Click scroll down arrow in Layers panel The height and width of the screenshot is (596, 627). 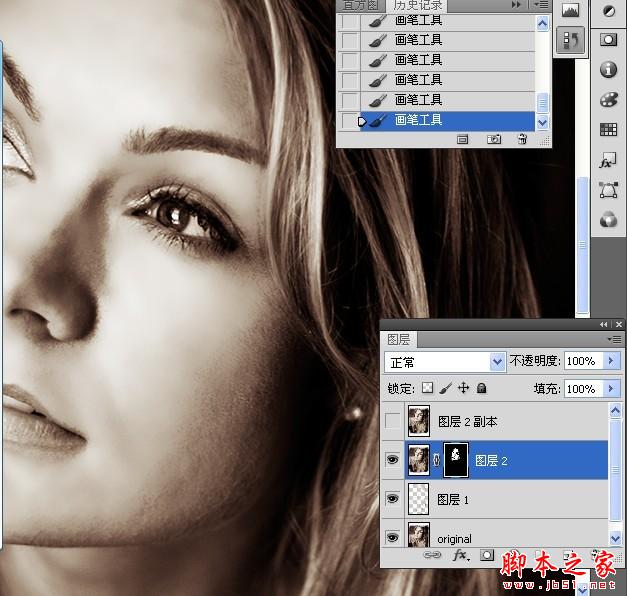(615, 538)
